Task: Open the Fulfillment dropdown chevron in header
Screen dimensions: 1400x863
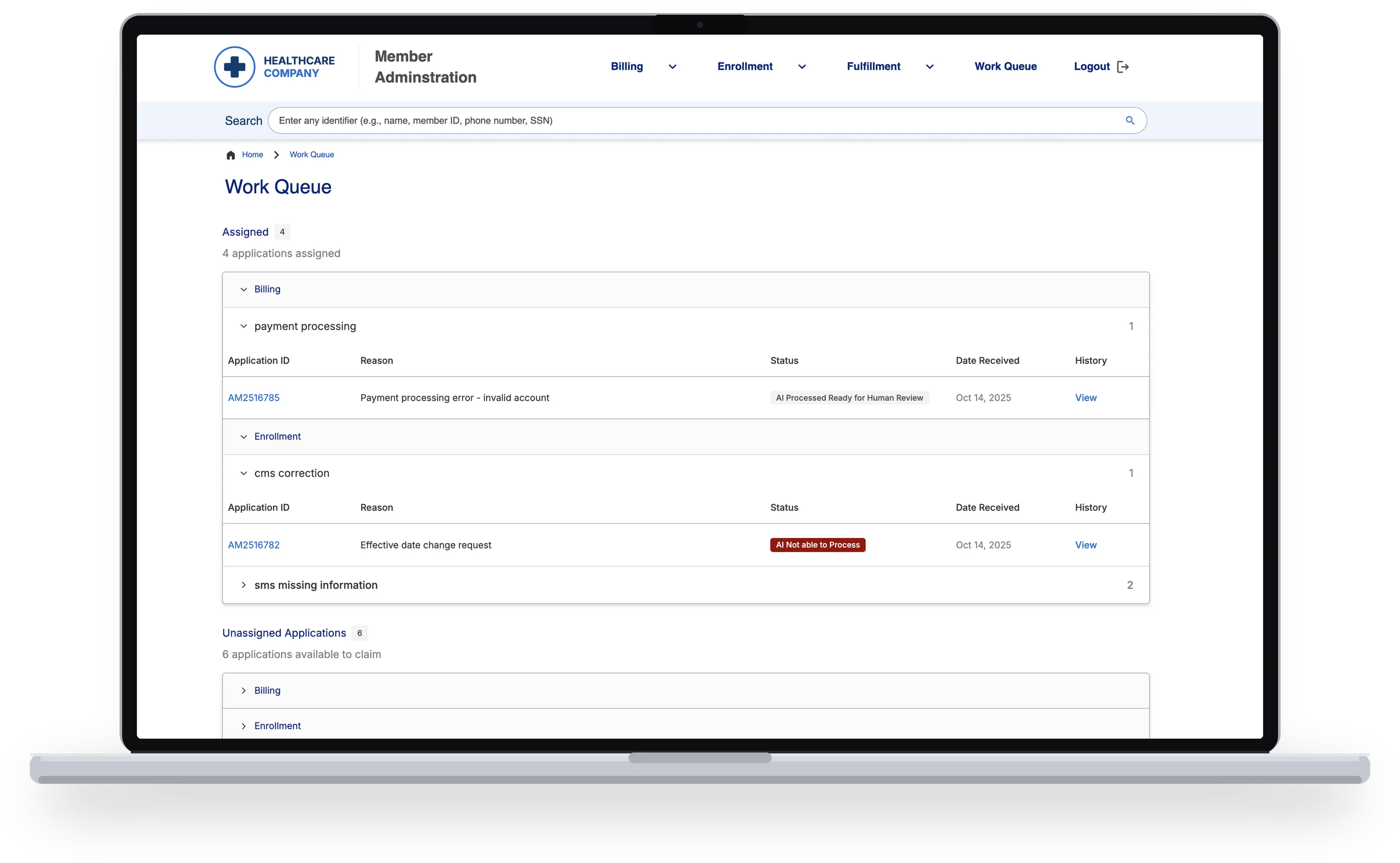Action: pyautogui.click(x=929, y=67)
